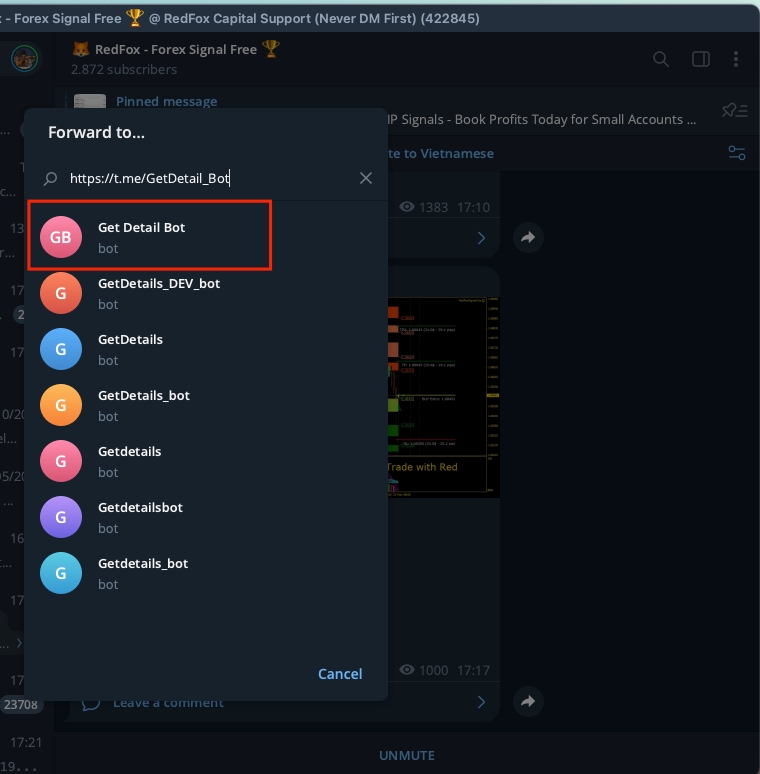Choose Getdetails_bot with teal avatar
This screenshot has width=760, height=774.
142,573
